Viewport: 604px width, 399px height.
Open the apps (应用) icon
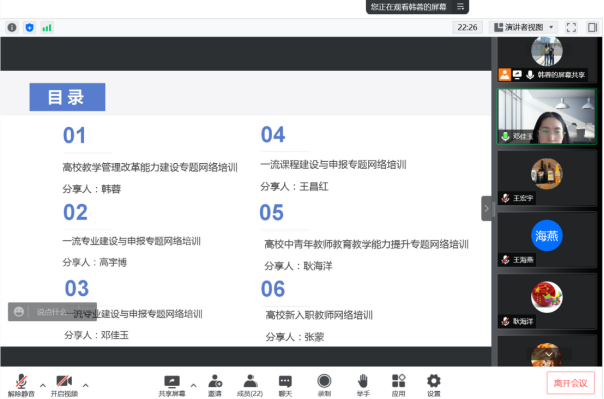click(x=398, y=385)
